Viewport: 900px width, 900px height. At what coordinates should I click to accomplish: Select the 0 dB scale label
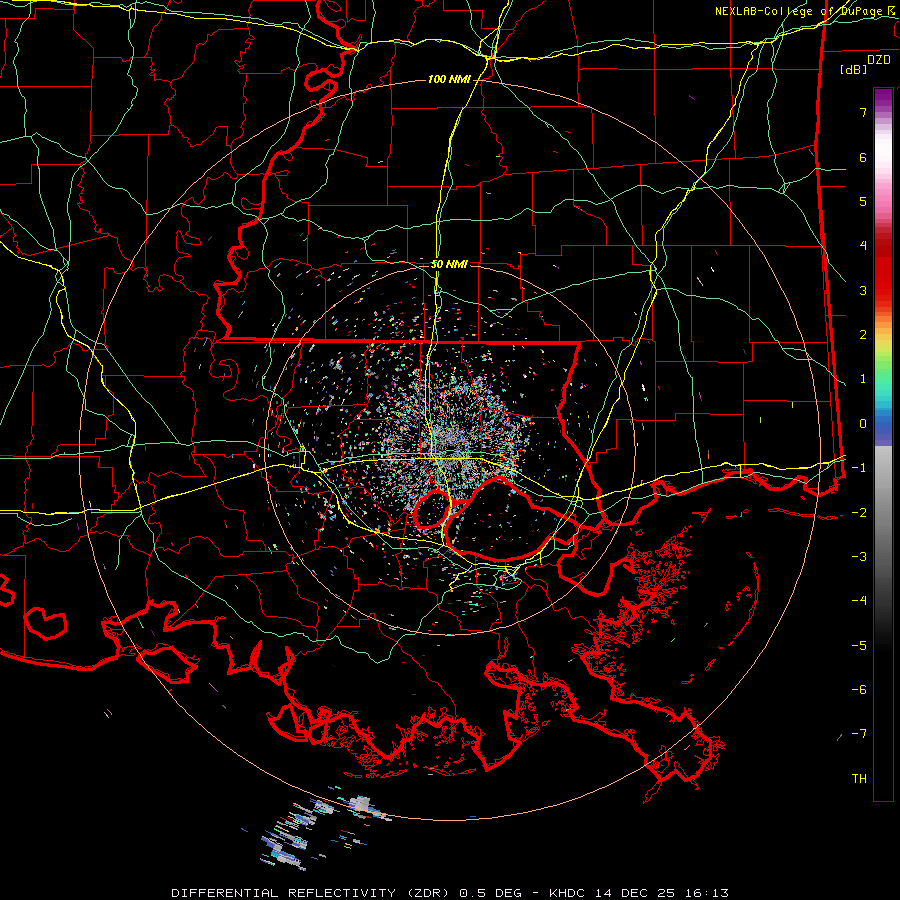click(x=863, y=424)
